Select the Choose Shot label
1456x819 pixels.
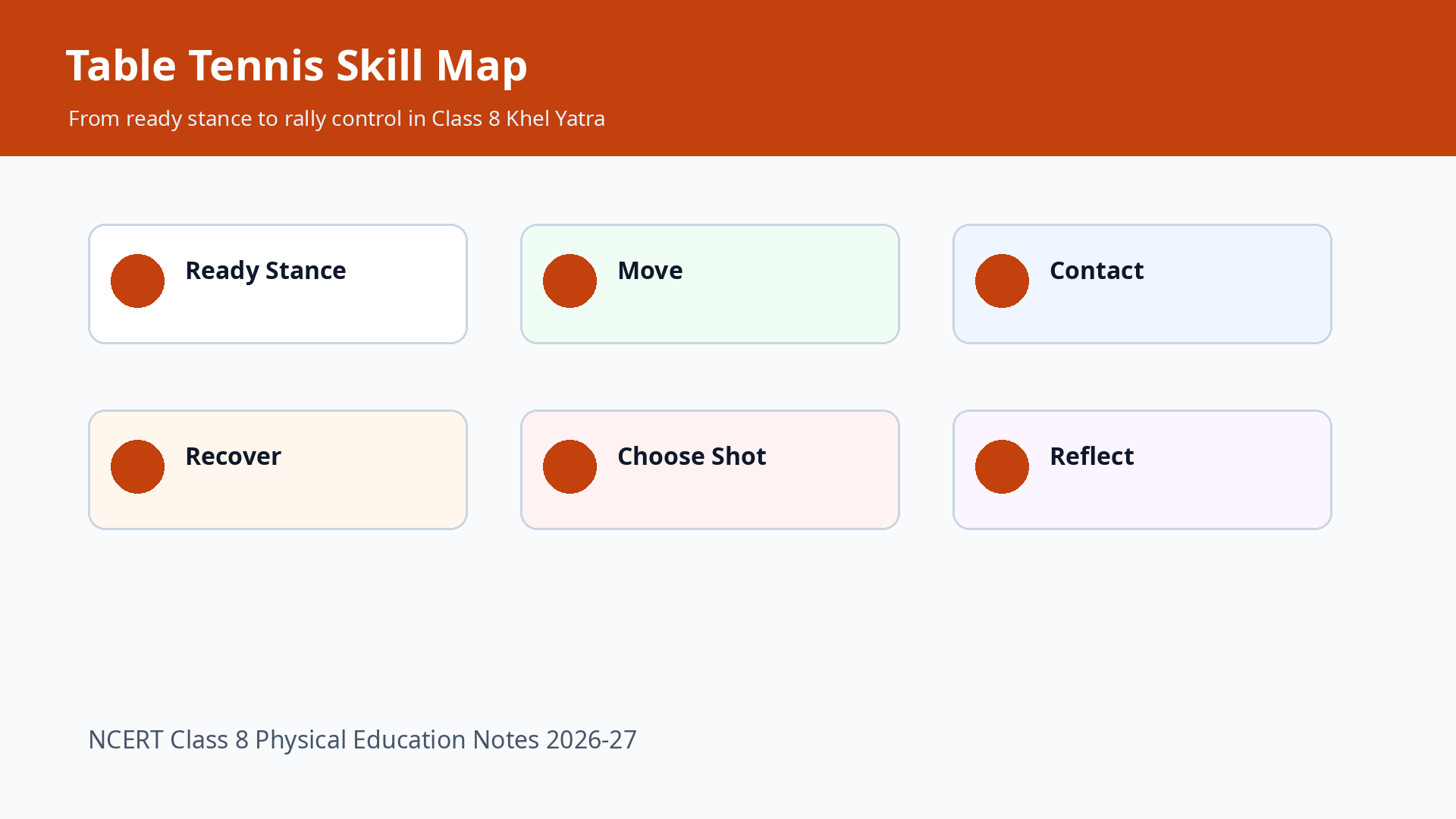(692, 457)
